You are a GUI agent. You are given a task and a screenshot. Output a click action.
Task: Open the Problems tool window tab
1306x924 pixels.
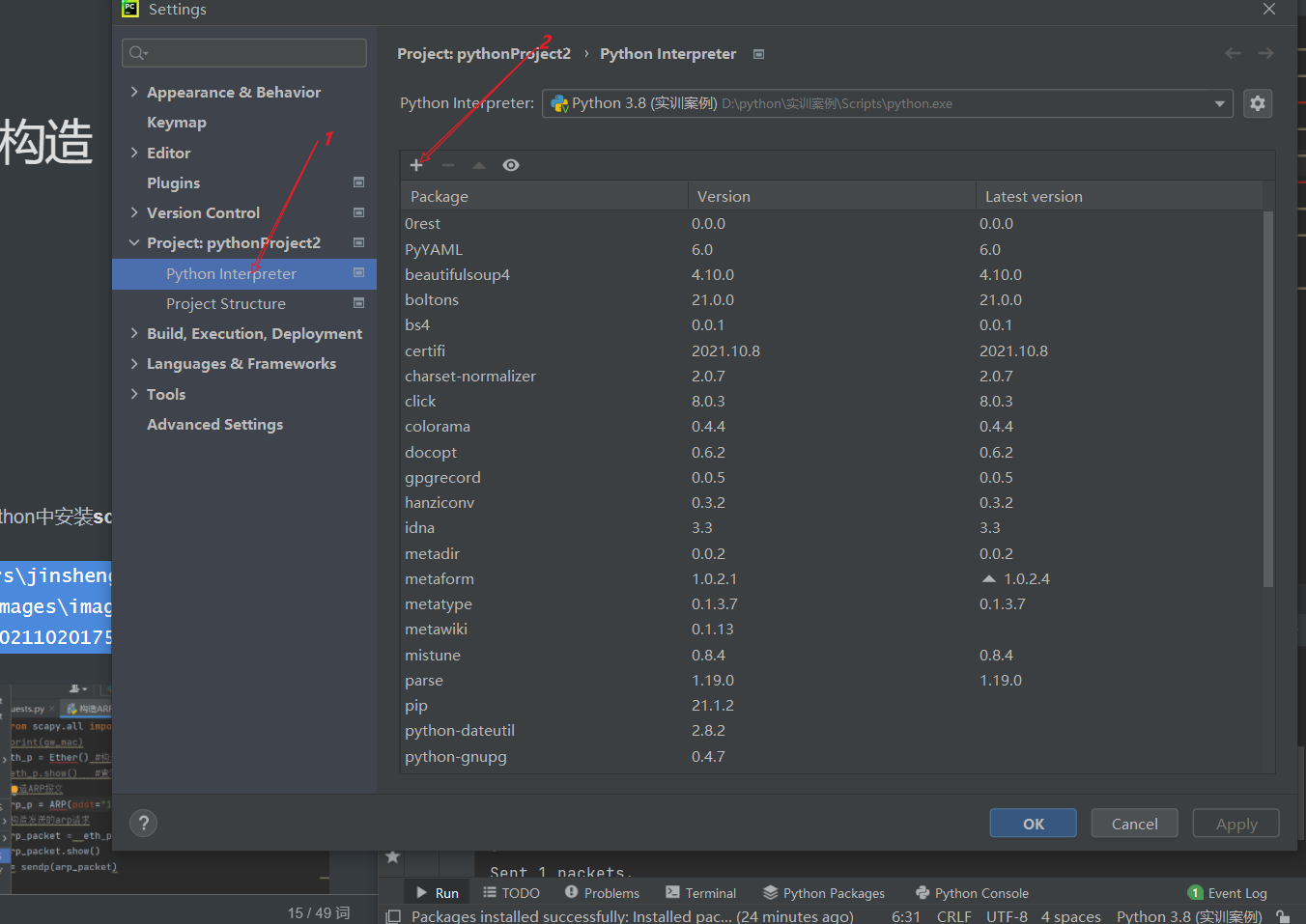(x=602, y=893)
